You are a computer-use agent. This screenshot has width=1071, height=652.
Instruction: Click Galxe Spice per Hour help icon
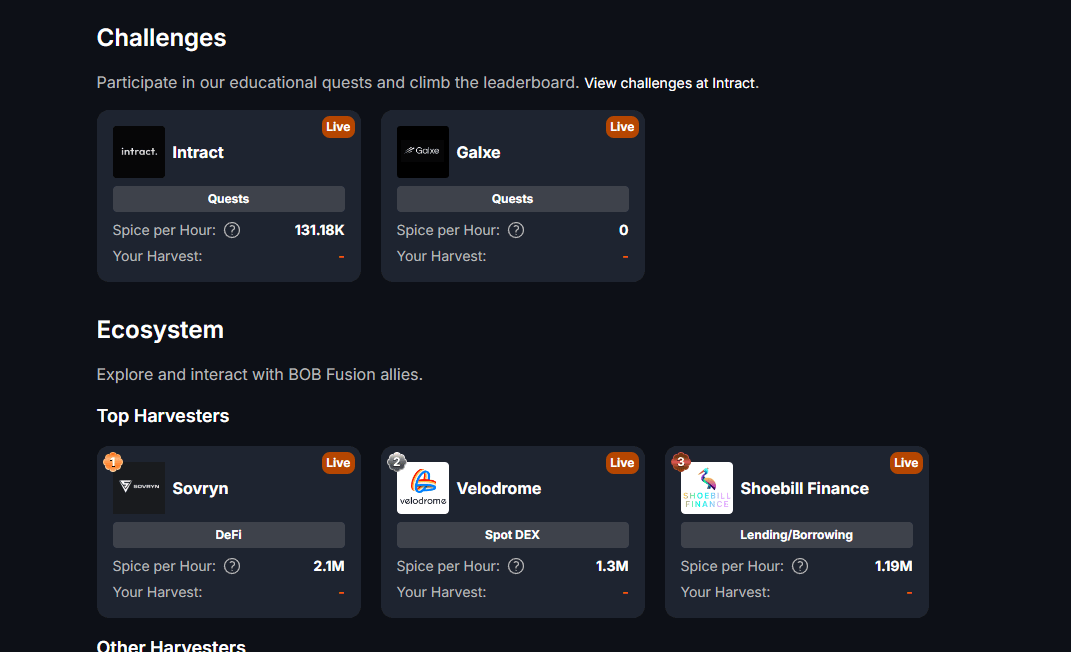pyautogui.click(x=516, y=230)
